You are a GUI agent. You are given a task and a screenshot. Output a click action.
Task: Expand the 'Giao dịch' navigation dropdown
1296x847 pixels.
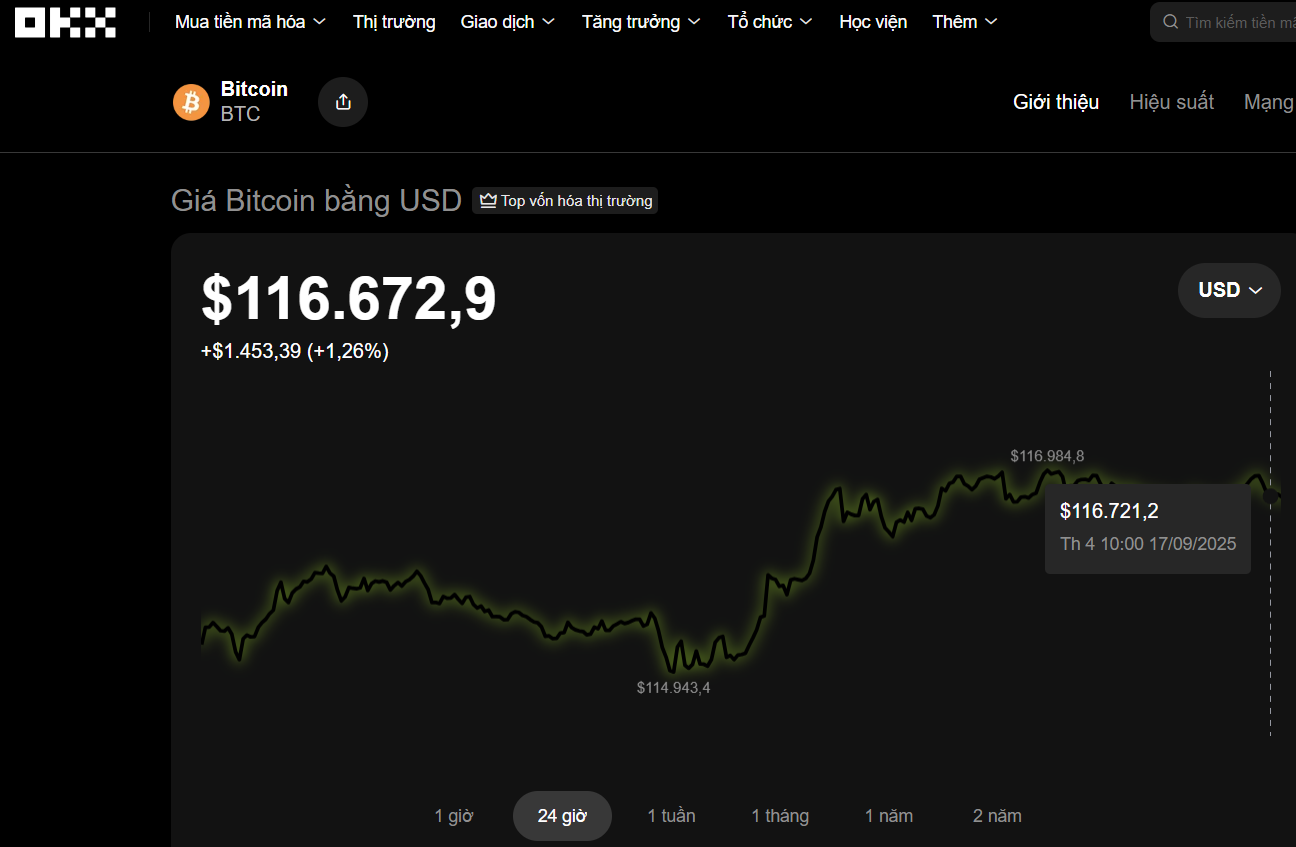[x=508, y=21]
